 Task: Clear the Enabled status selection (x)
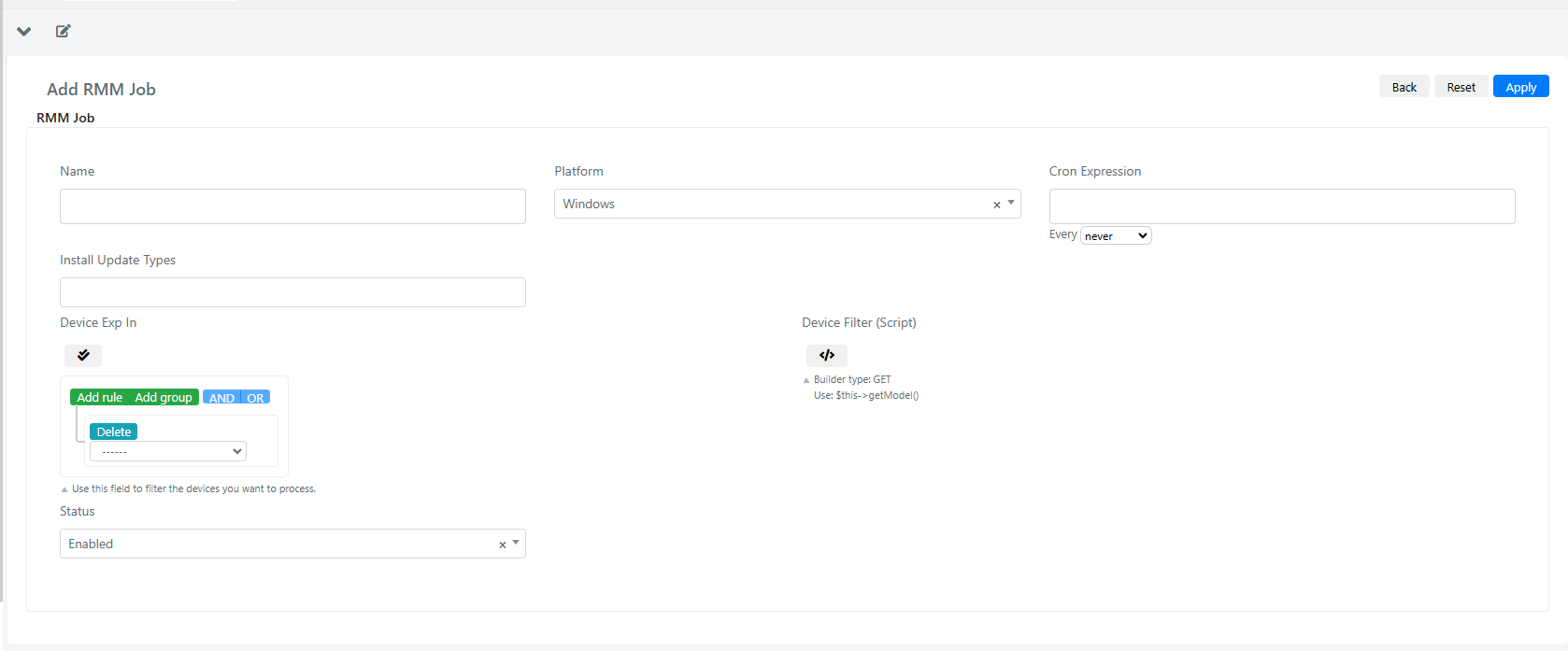click(502, 545)
